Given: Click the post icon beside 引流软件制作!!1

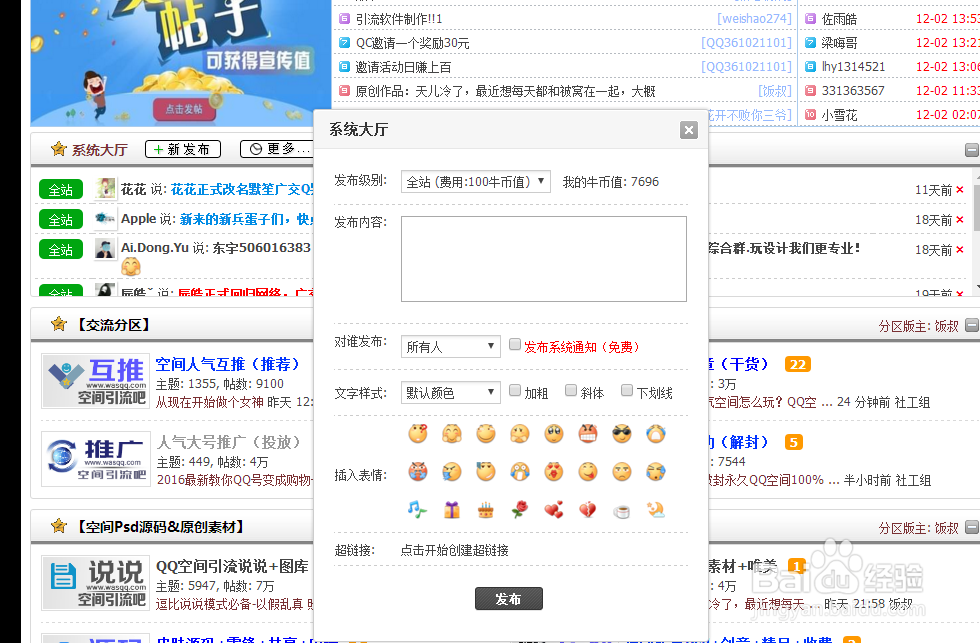Looking at the screenshot, I should pos(344,19).
